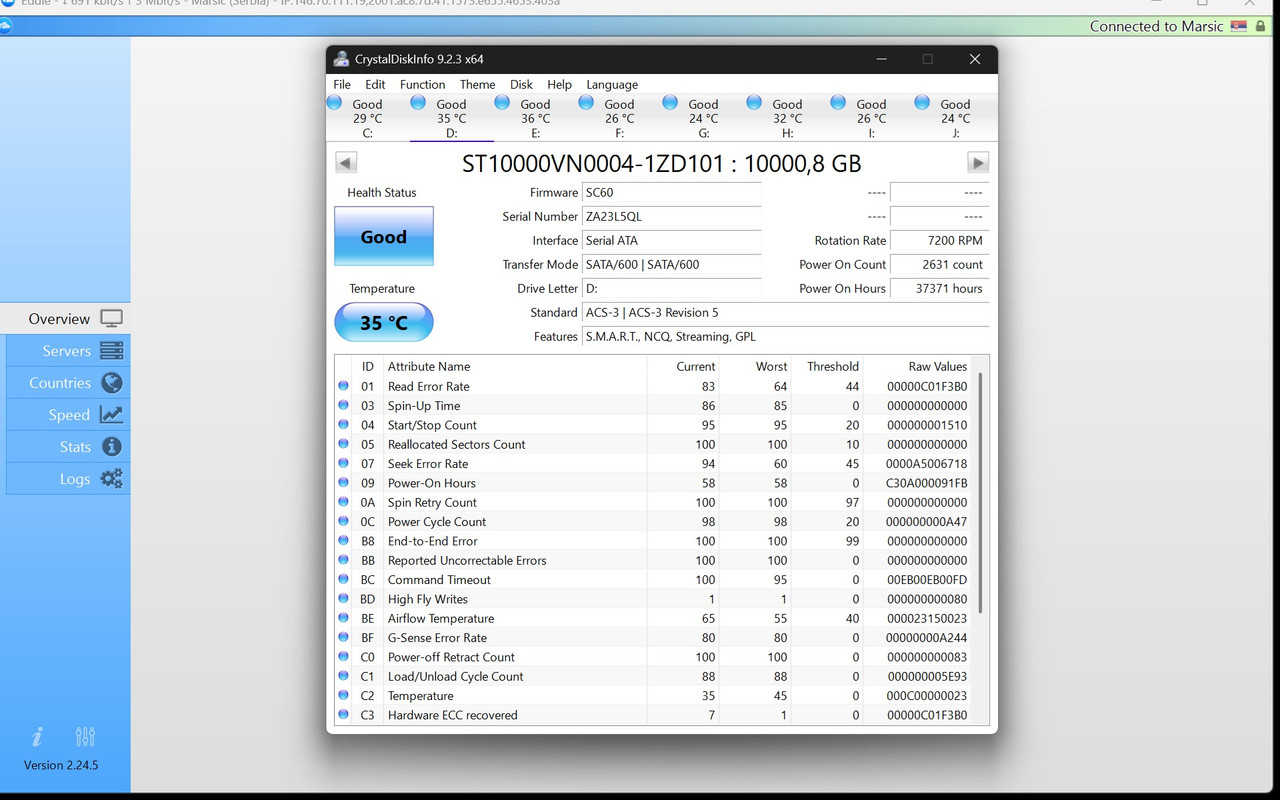This screenshot has height=800, width=1280.
Task: Click the Transfer Mode SATA/600 field
Action: [672, 265]
